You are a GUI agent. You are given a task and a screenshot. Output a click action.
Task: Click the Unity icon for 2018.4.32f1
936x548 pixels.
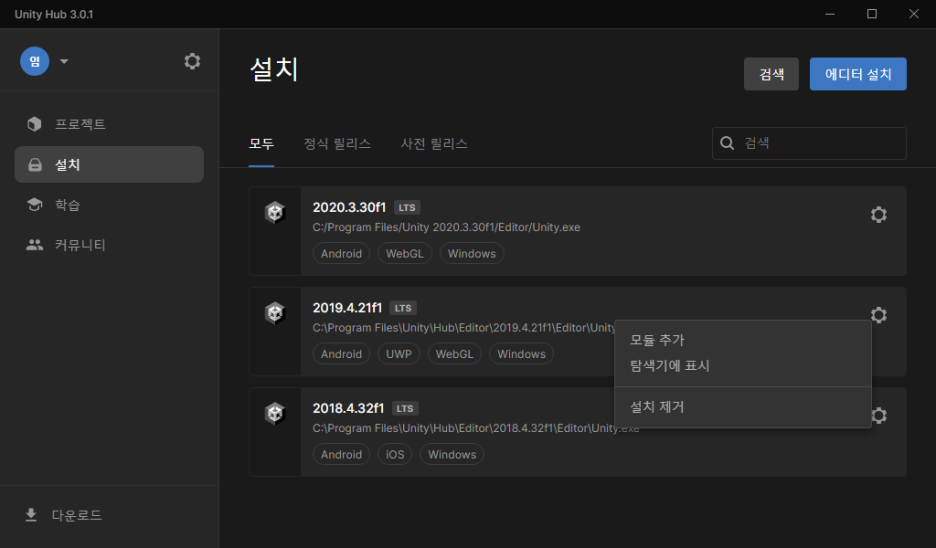click(275, 413)
